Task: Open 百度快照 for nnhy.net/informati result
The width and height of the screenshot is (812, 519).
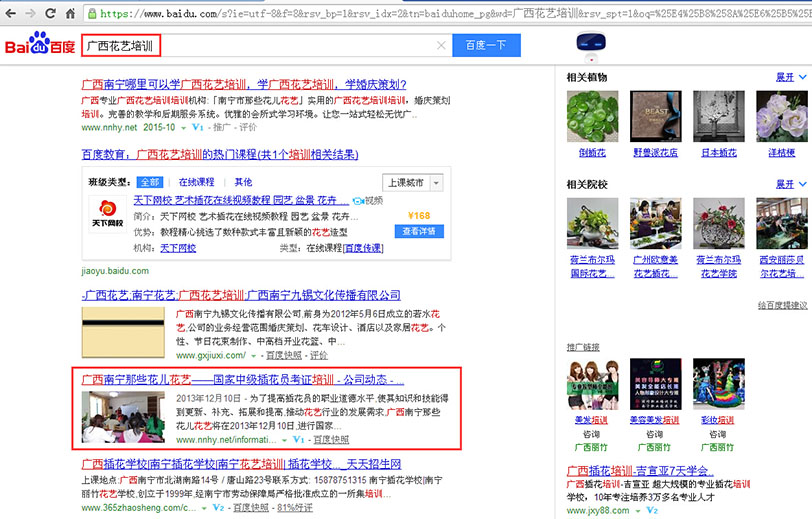Action: tap(331, 440)
